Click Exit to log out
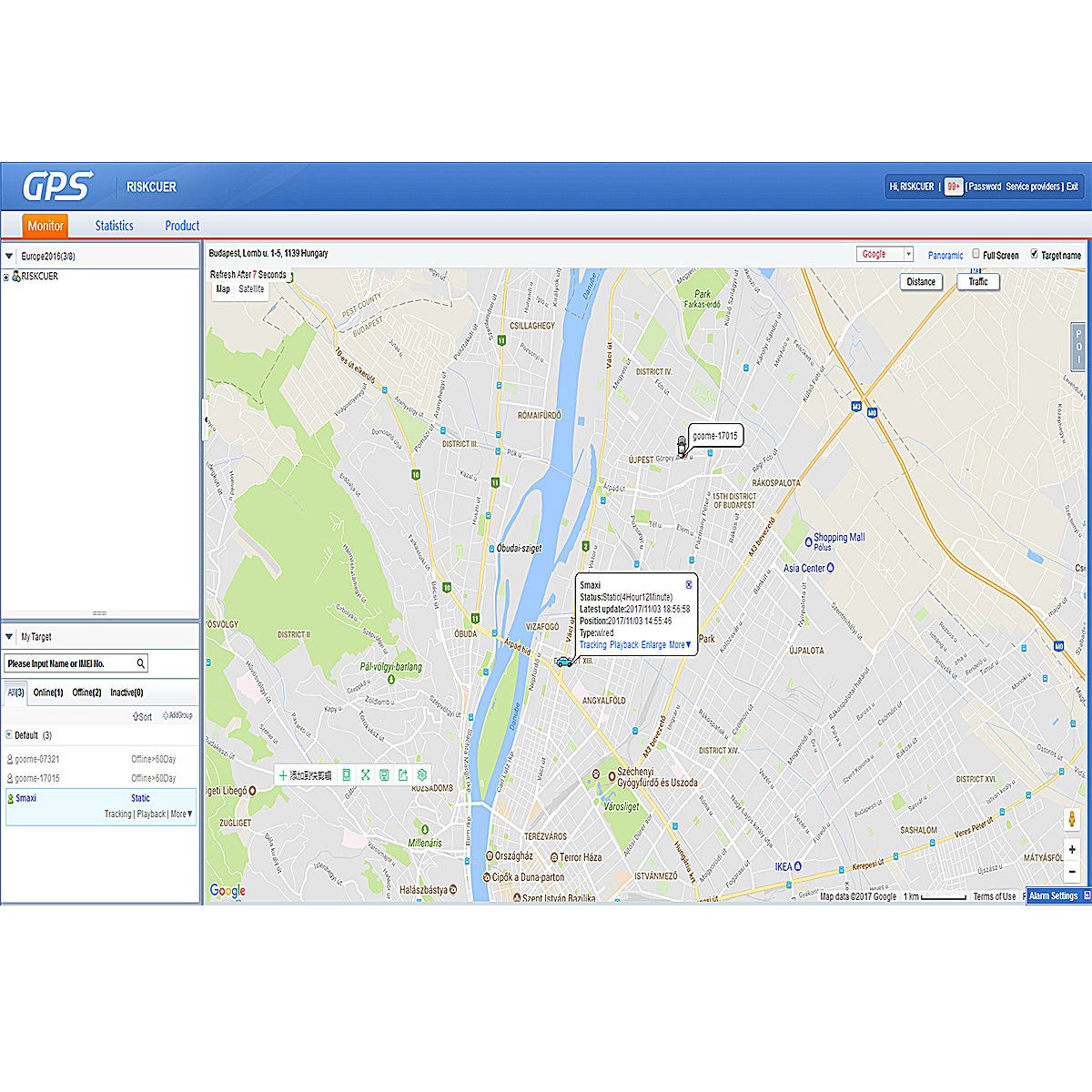The image size is (1092, 1092). click(1072, 187)
